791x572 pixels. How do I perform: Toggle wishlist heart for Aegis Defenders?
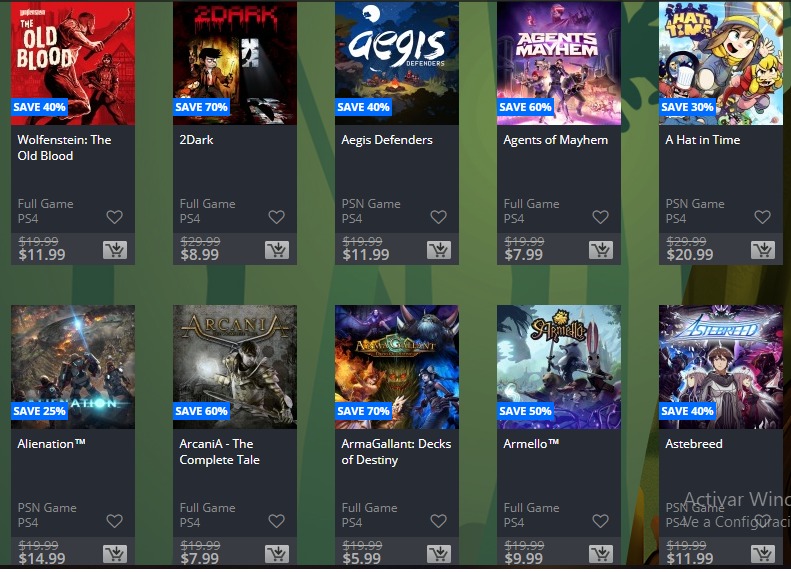[438, 217]
